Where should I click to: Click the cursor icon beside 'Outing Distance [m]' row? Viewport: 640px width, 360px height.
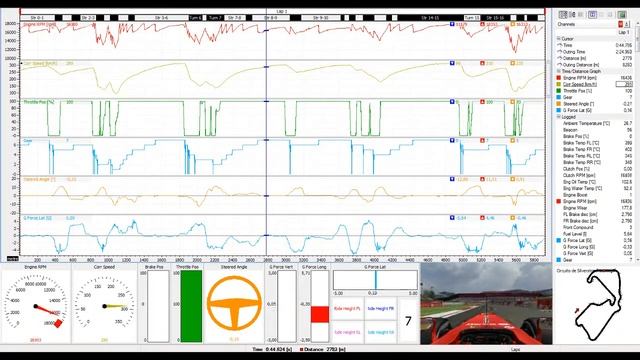coord(560,65)
